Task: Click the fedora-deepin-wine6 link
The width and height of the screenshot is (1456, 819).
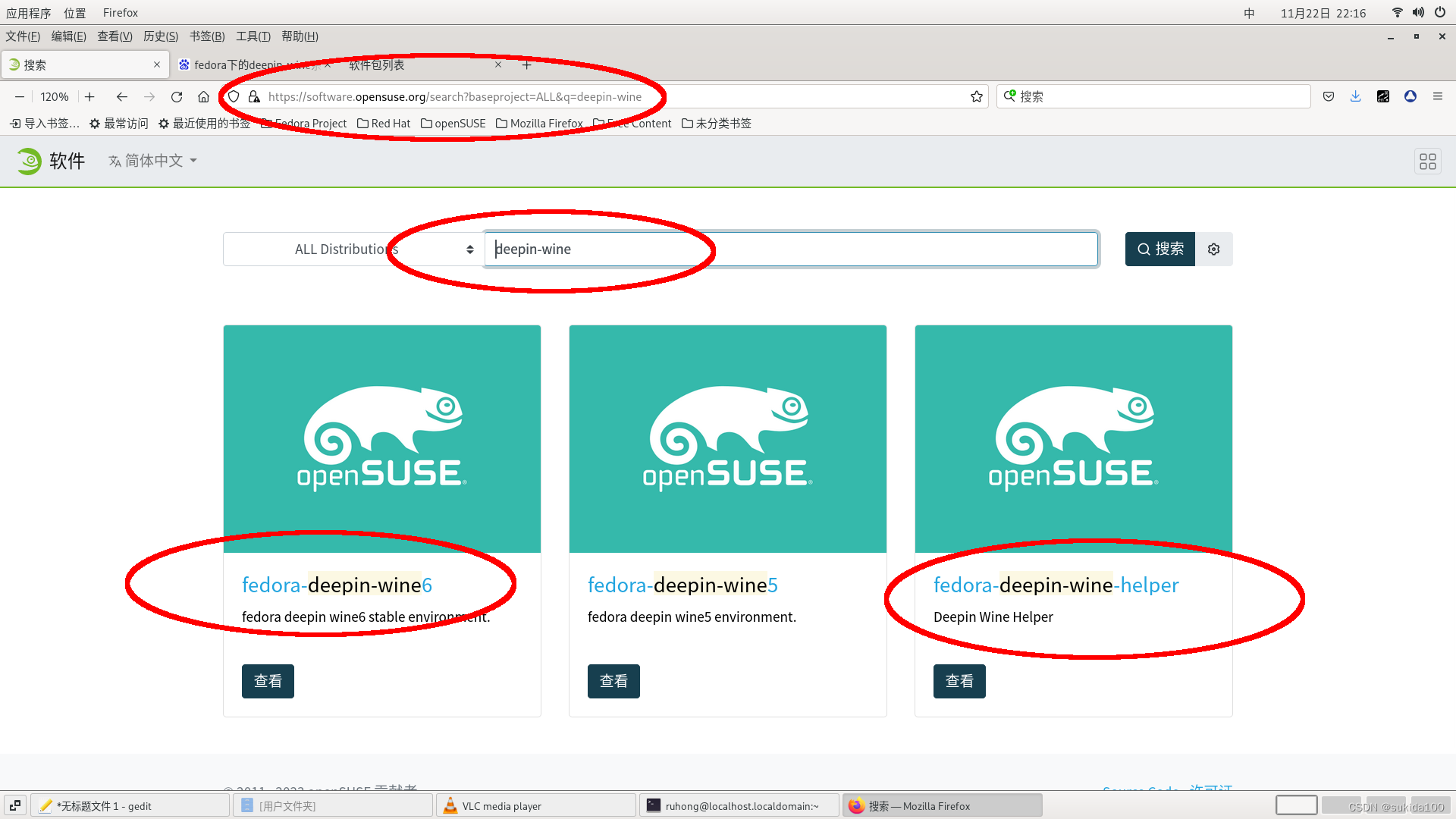Action: coord(337,585)
